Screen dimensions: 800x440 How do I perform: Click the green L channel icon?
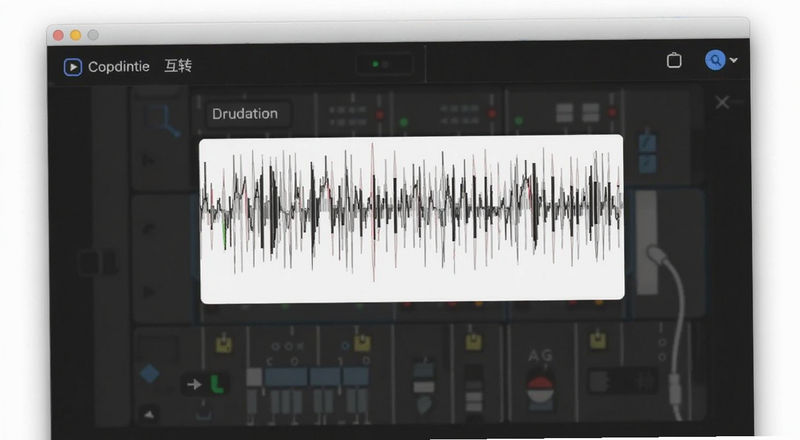coord(217,384)
